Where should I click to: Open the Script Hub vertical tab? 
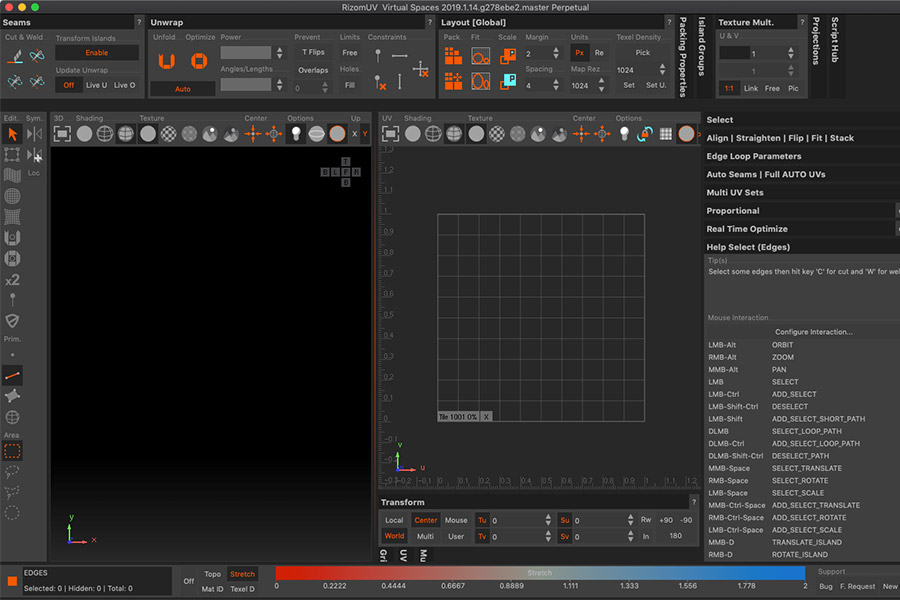(835, 40)
